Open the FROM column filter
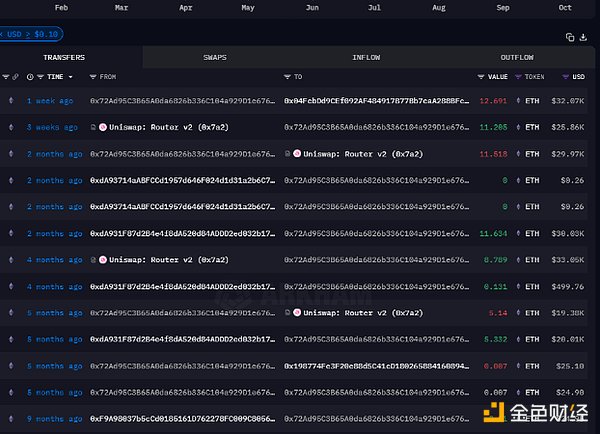Image resolution: width=600 pixels, height=434 pixels. tap(94, 76)
